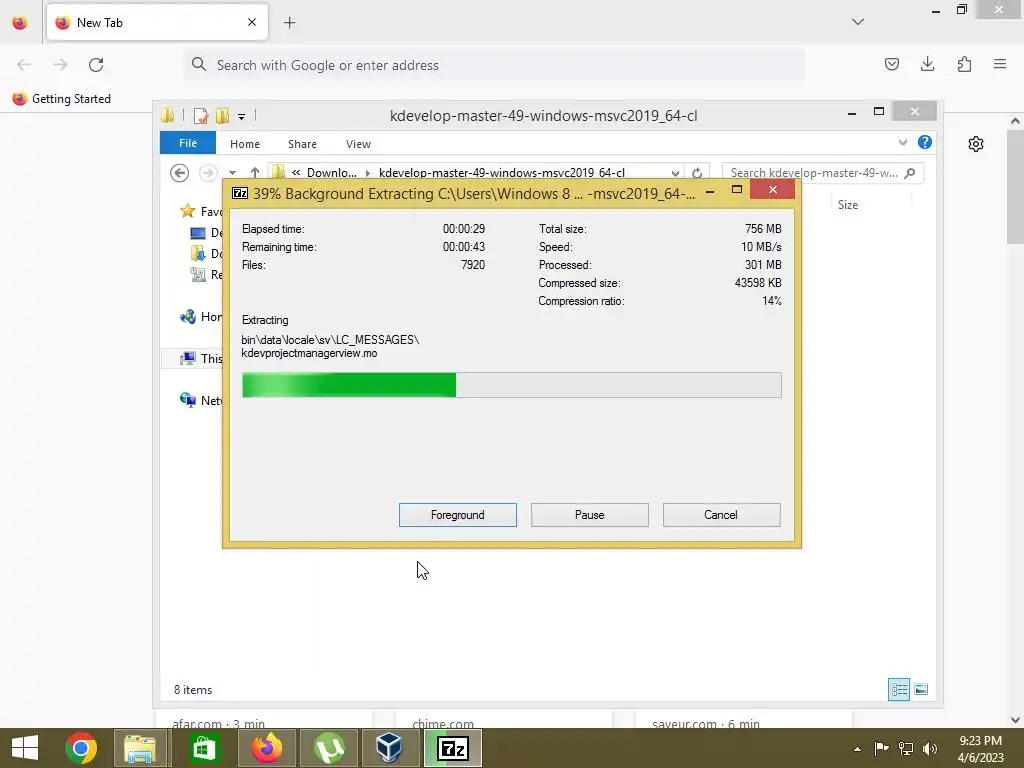This screenshot has height=768, width=1024.
Task: Switch to the View ribbon tab
Action: [358, 144]
